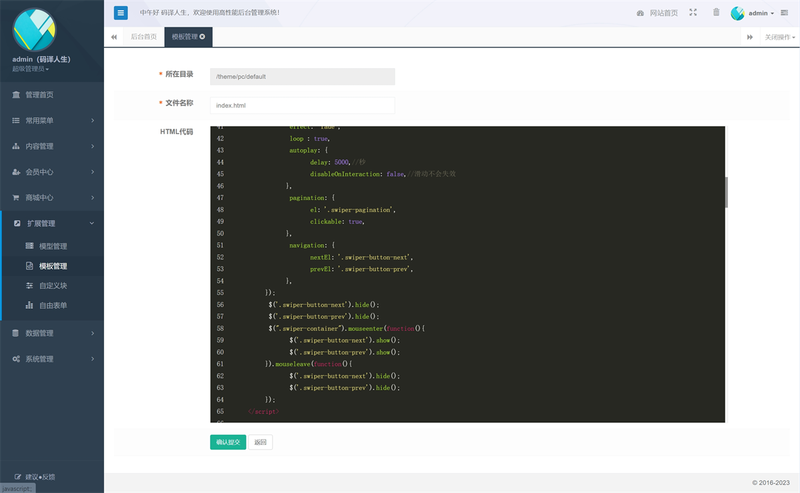Image resolution: width=800 pixels, height=493 pixels.
Task: Click the 确认提交 button
Action: click(x=228, y=442)
